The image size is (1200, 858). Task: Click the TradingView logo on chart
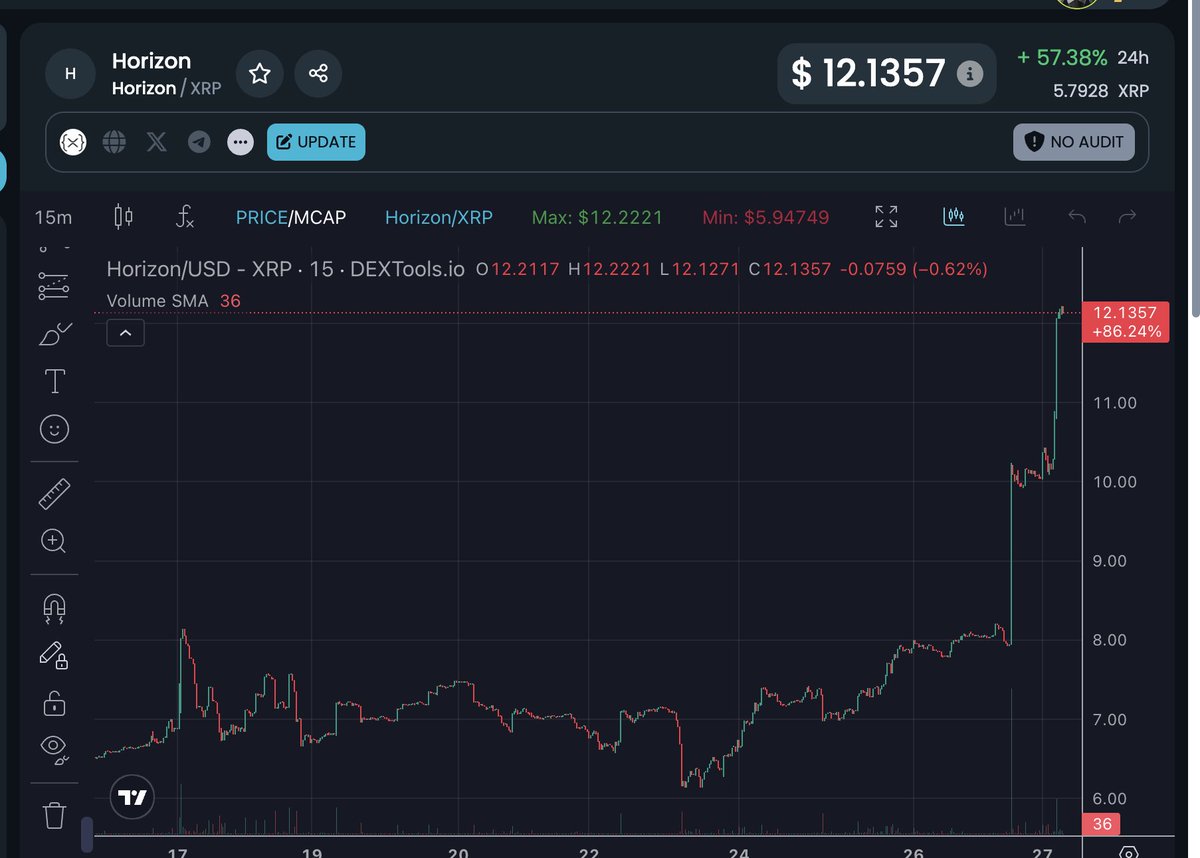click(x=132, y=797)
